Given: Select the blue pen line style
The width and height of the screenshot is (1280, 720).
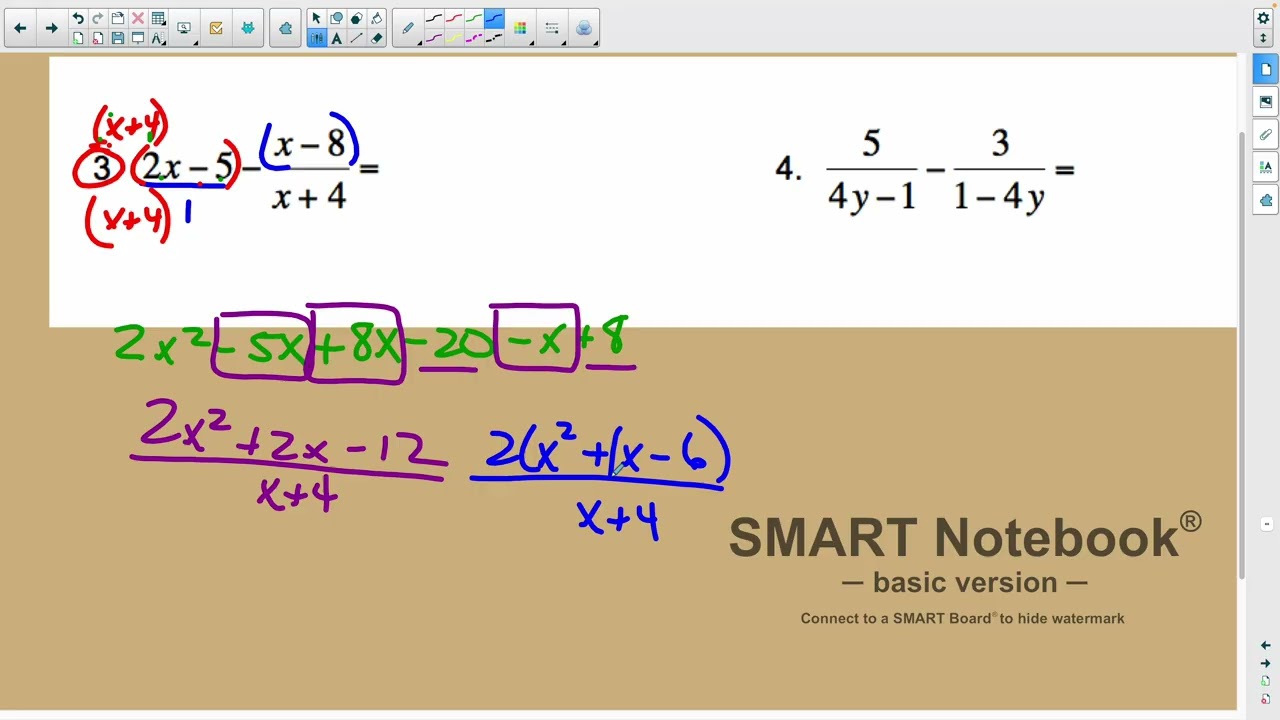Looking at the screenshot, I should click(x=494, y=18).
